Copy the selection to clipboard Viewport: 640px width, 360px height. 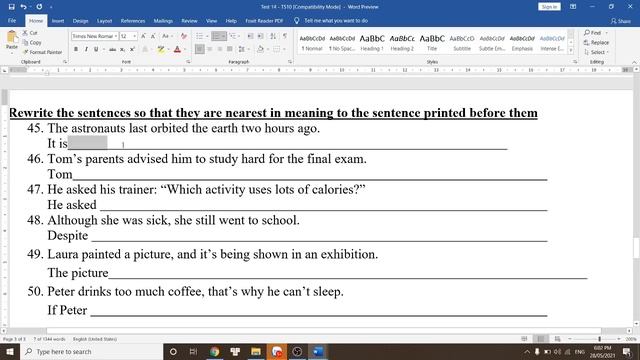[32, 42]
